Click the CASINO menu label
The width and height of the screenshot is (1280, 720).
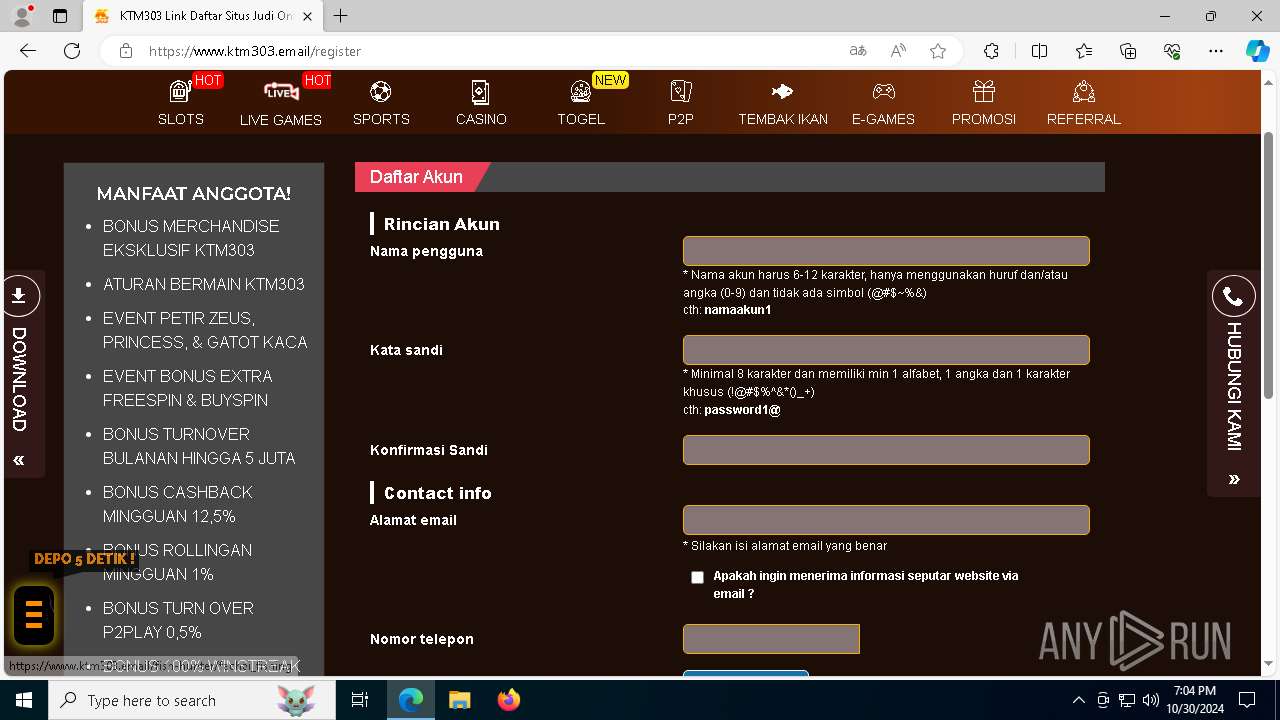481,119
